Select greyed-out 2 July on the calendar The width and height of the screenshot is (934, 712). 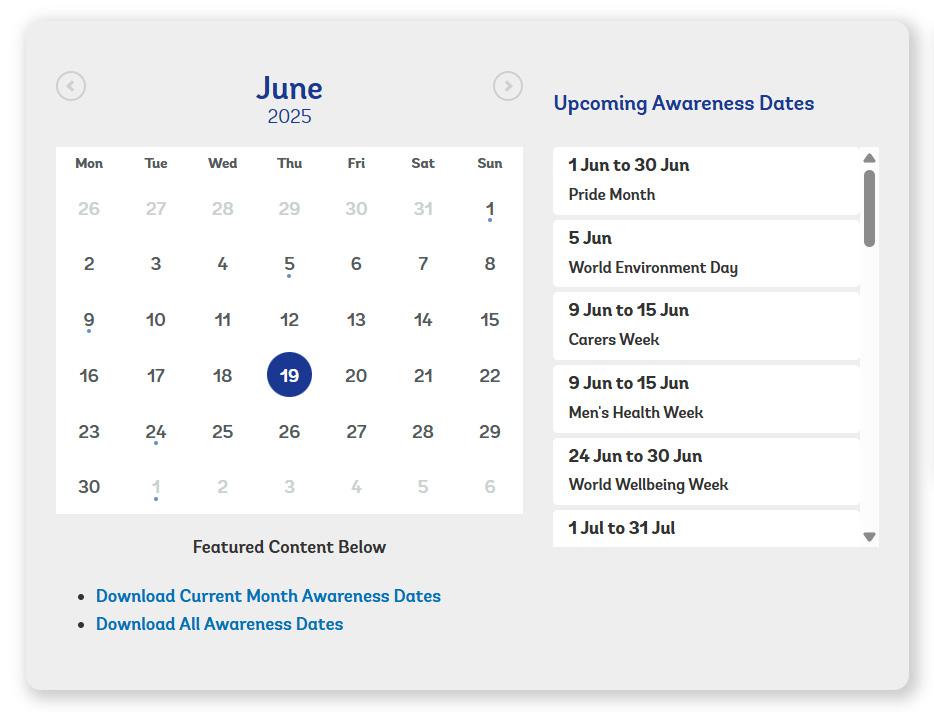[223, 487]
